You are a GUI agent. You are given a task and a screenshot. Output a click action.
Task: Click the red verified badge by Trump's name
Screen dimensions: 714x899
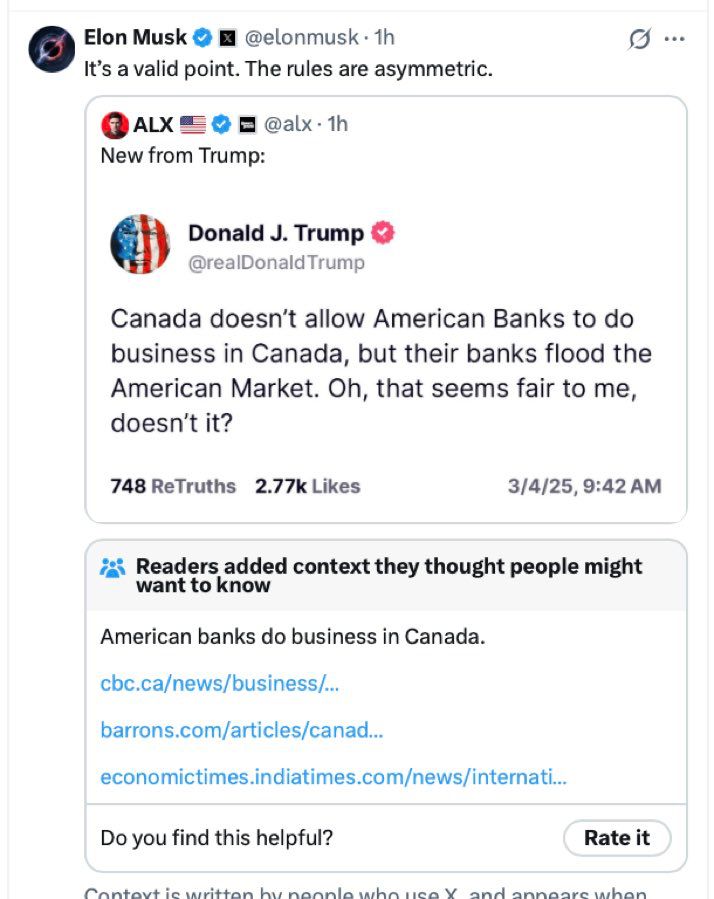click(x=383, y=233)
